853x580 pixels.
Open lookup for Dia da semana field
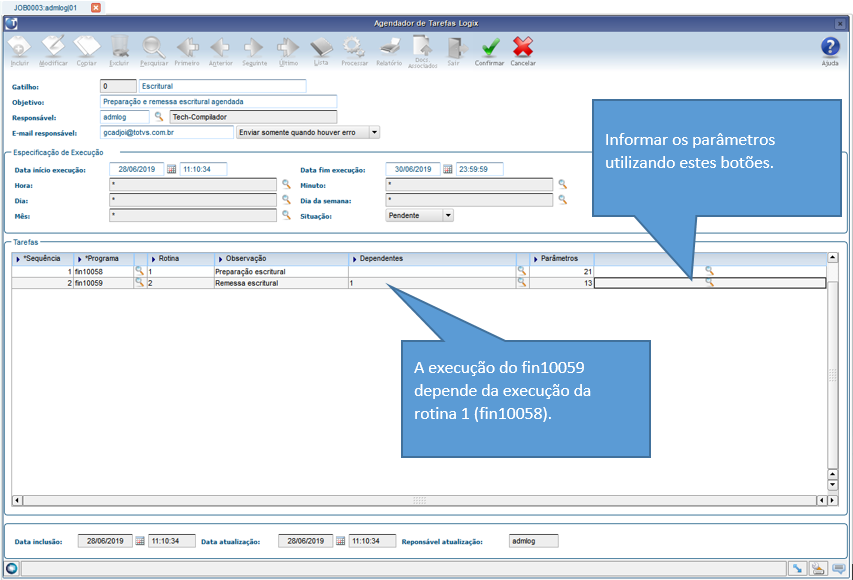tap(563, 200)
